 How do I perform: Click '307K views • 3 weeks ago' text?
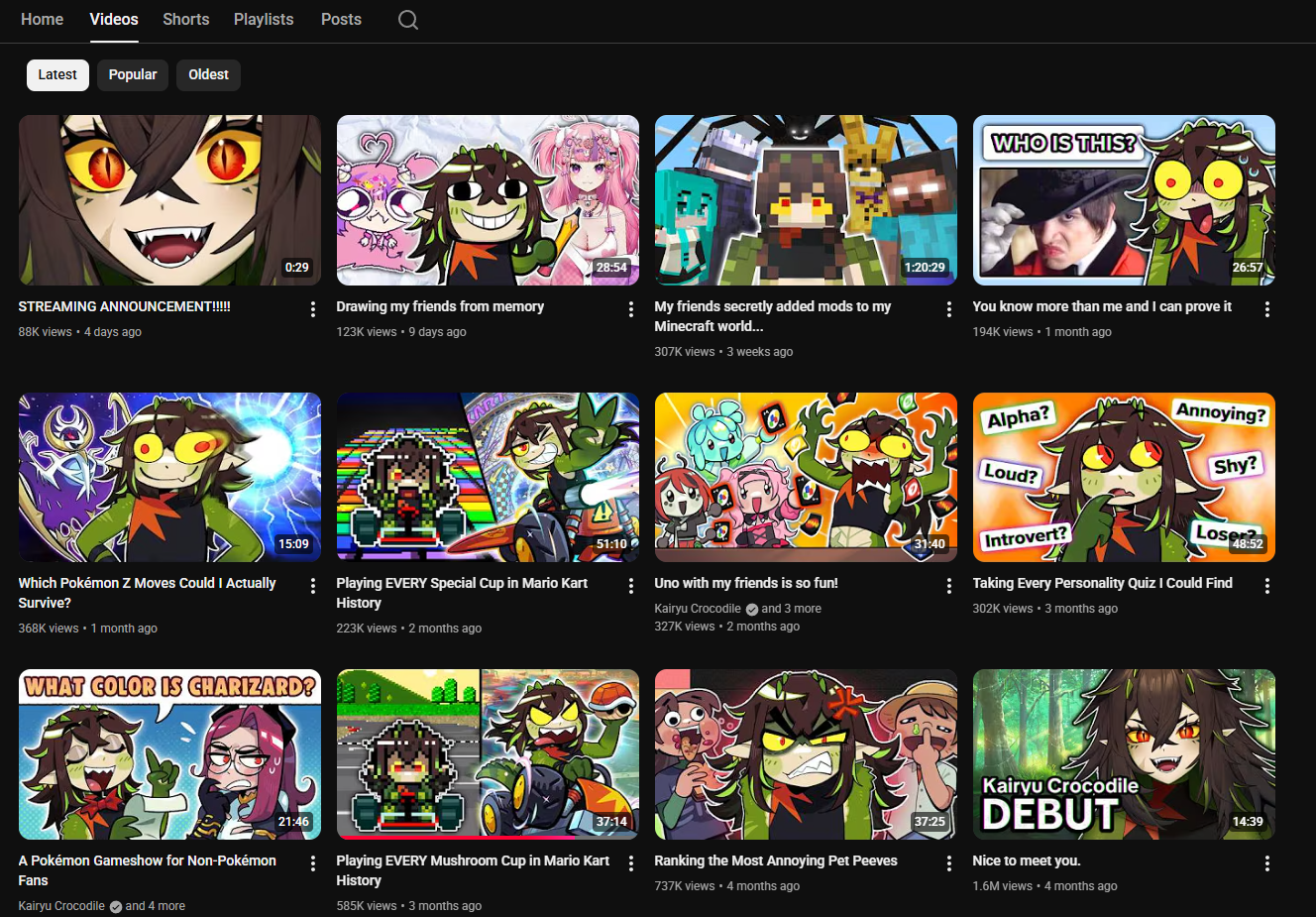(723, 352)
